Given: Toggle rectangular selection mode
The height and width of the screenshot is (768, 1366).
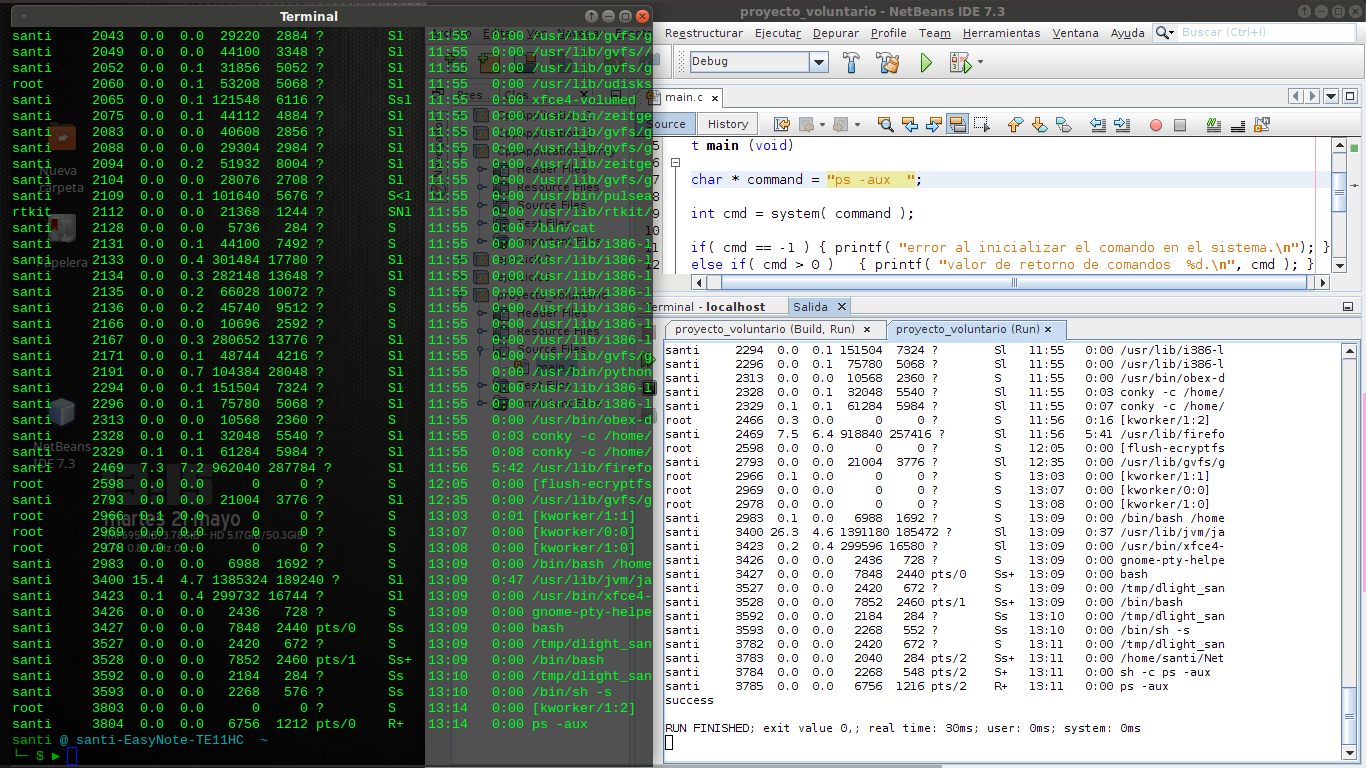Looking at the screenshot, I should 982,125.
